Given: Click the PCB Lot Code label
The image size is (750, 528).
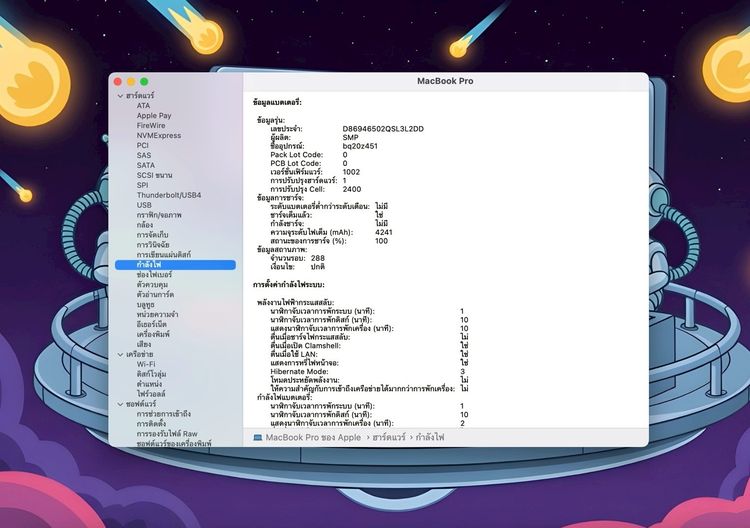Looking at the screenshot, I should [x=296, y=164].
